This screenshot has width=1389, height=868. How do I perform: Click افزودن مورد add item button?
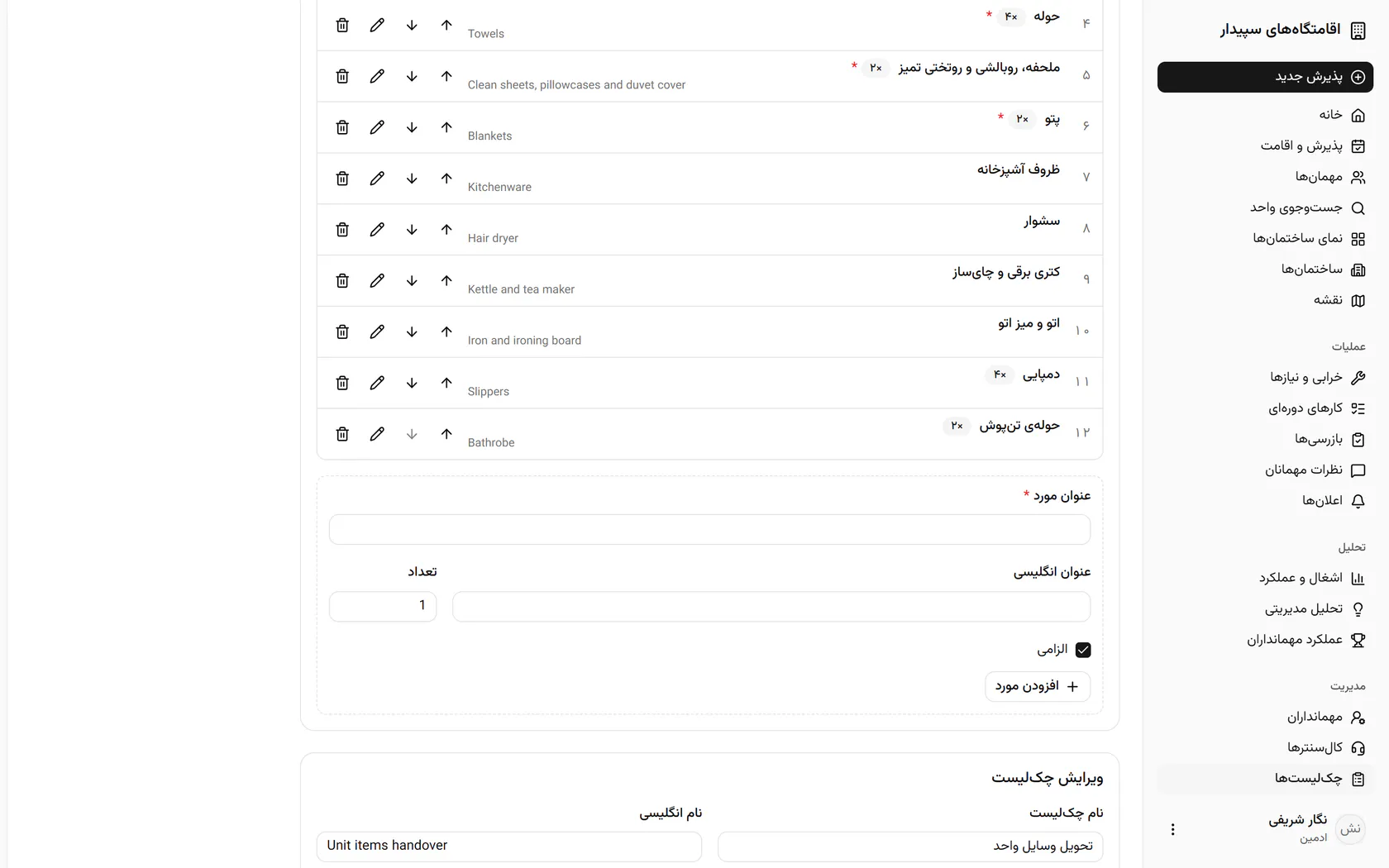[x=1038, y=687]
